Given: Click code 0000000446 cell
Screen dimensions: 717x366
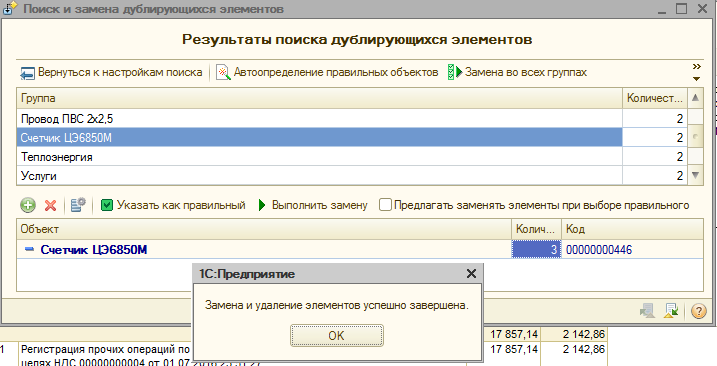Looking at the screenshot, I should 632,249.
